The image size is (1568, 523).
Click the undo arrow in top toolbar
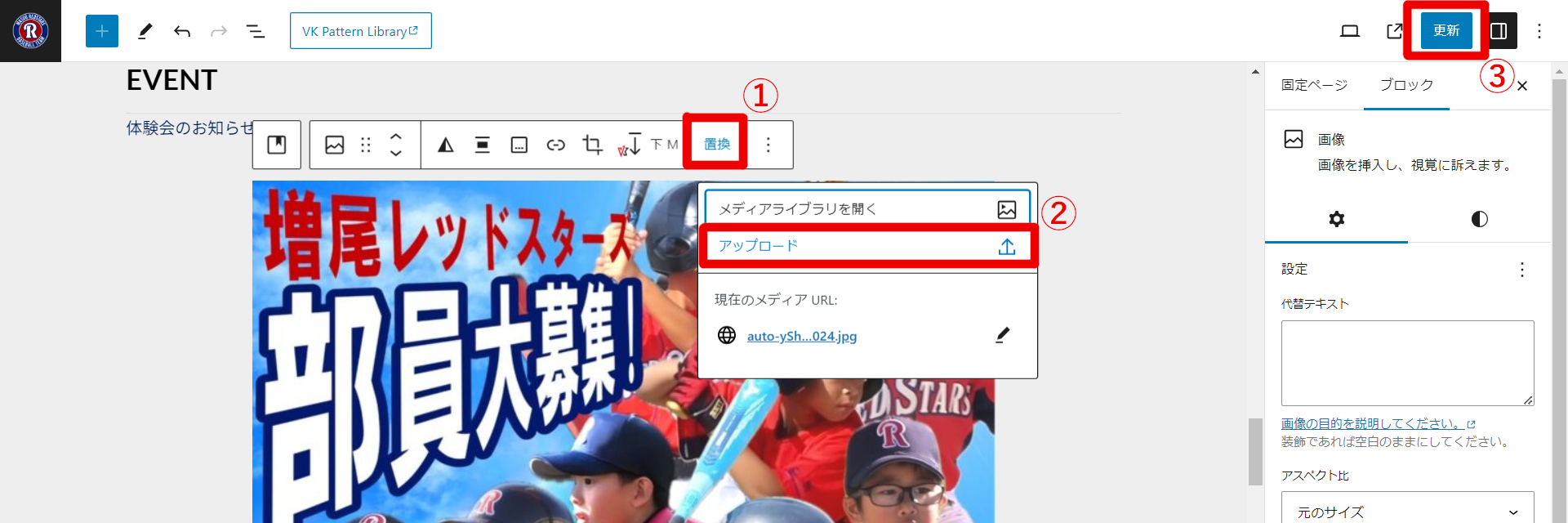182,31
